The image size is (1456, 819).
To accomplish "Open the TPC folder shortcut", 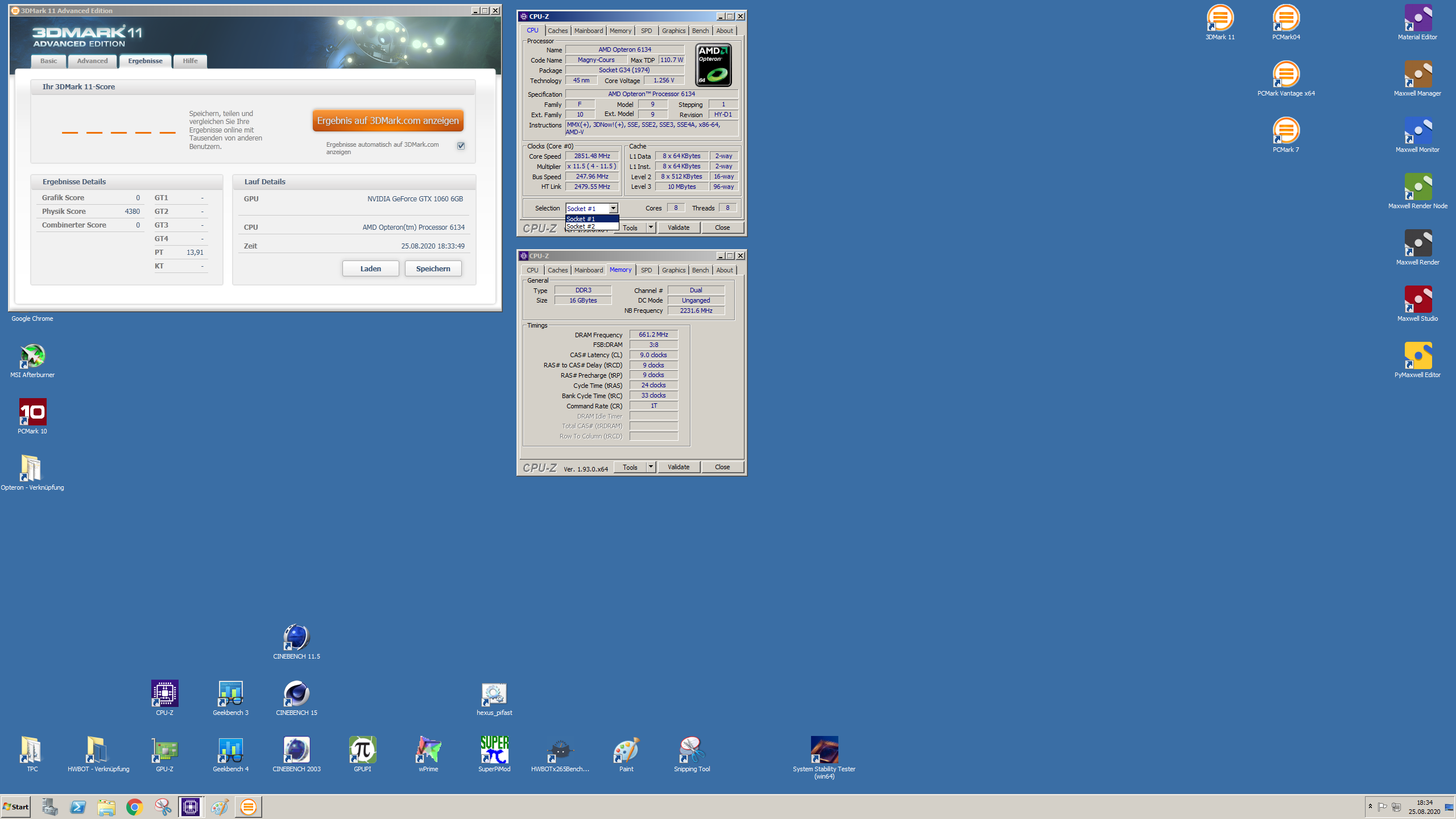I will (32, 755).
